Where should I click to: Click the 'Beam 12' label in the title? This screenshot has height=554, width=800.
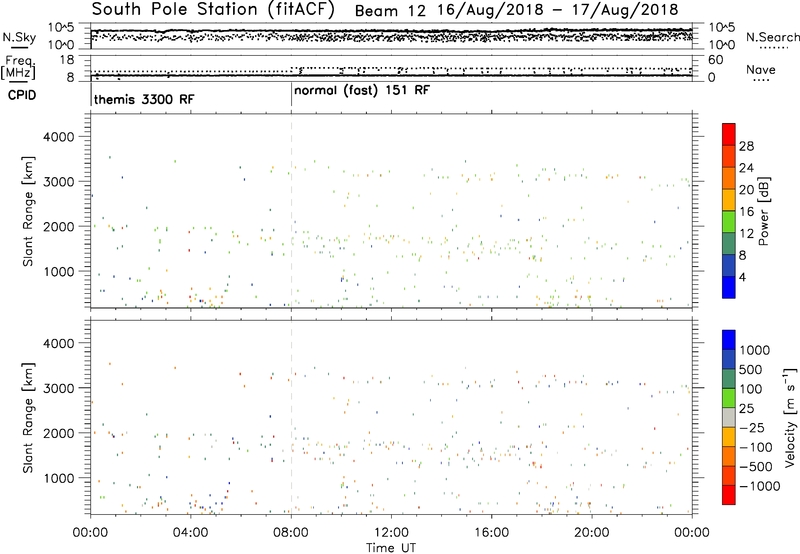(390, 10)
